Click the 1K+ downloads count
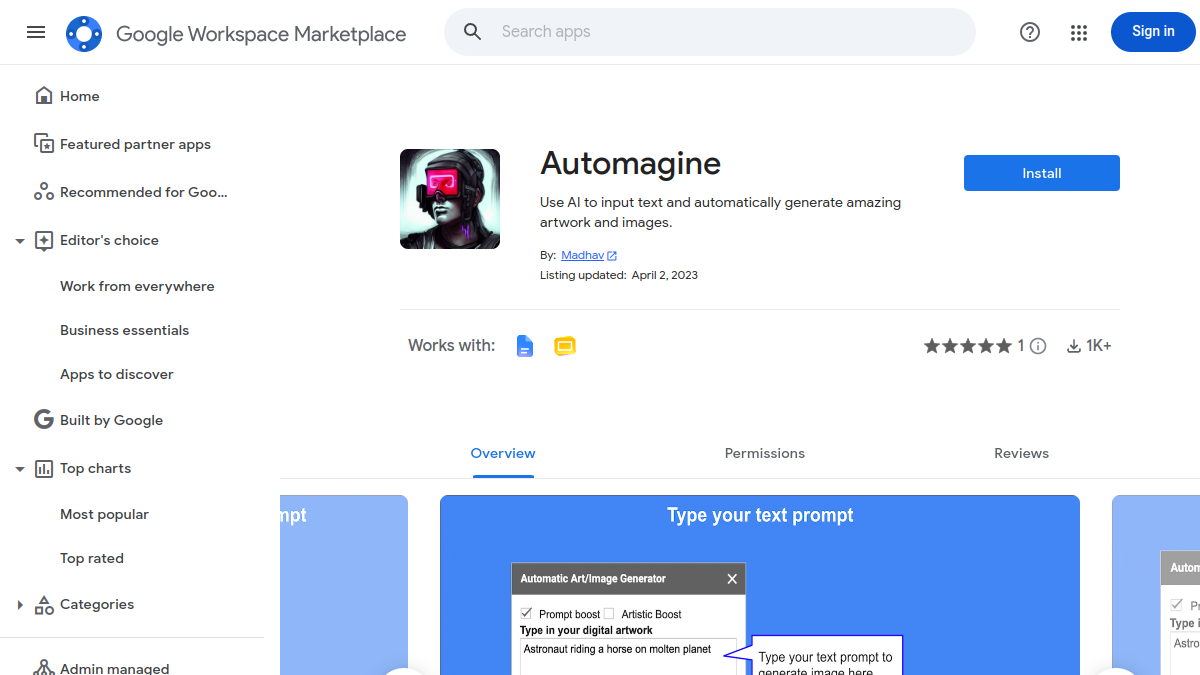Screen dimensions: 1200x675 [x=1099, y=346]
